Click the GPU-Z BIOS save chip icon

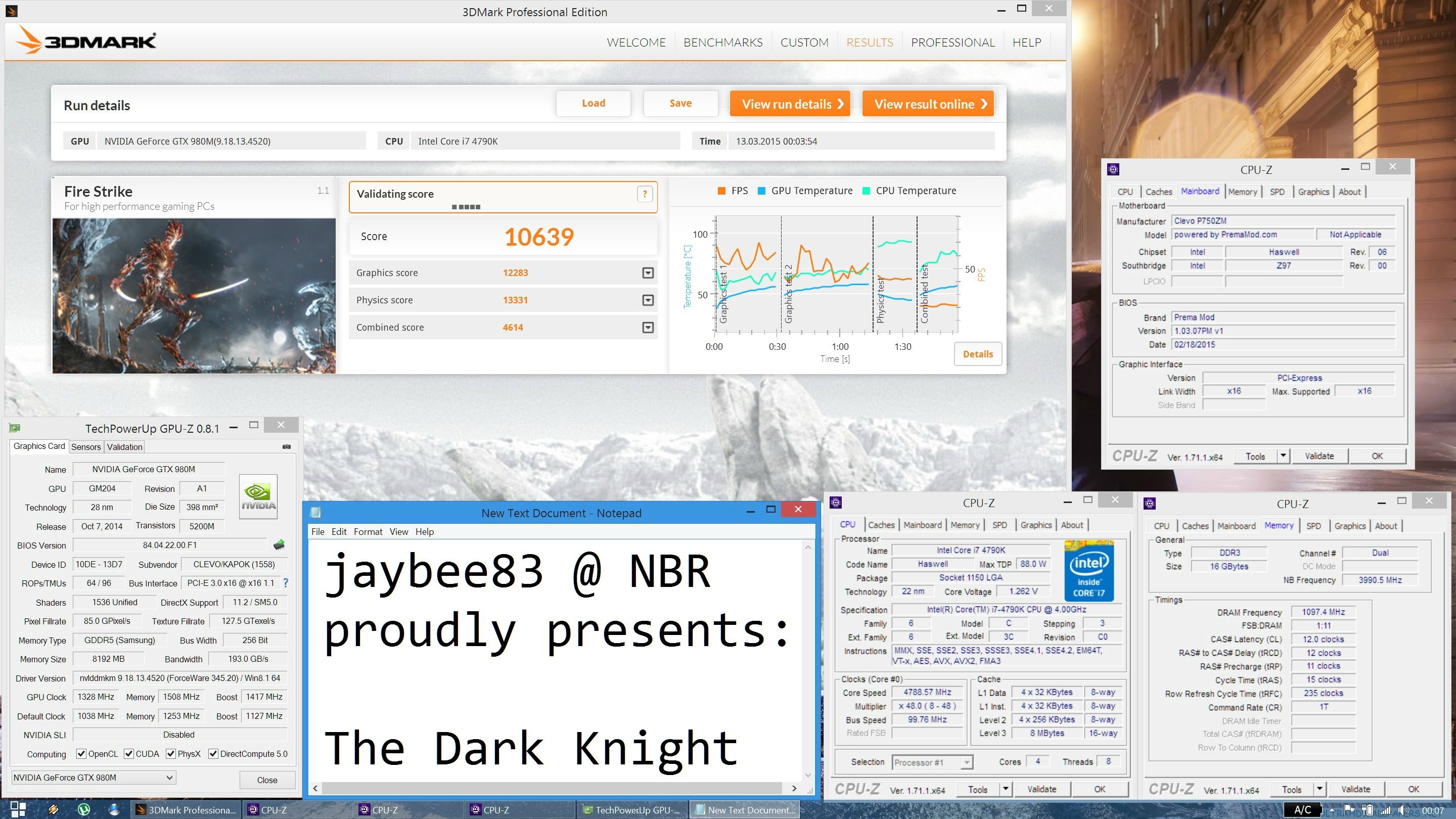point(279,545)
